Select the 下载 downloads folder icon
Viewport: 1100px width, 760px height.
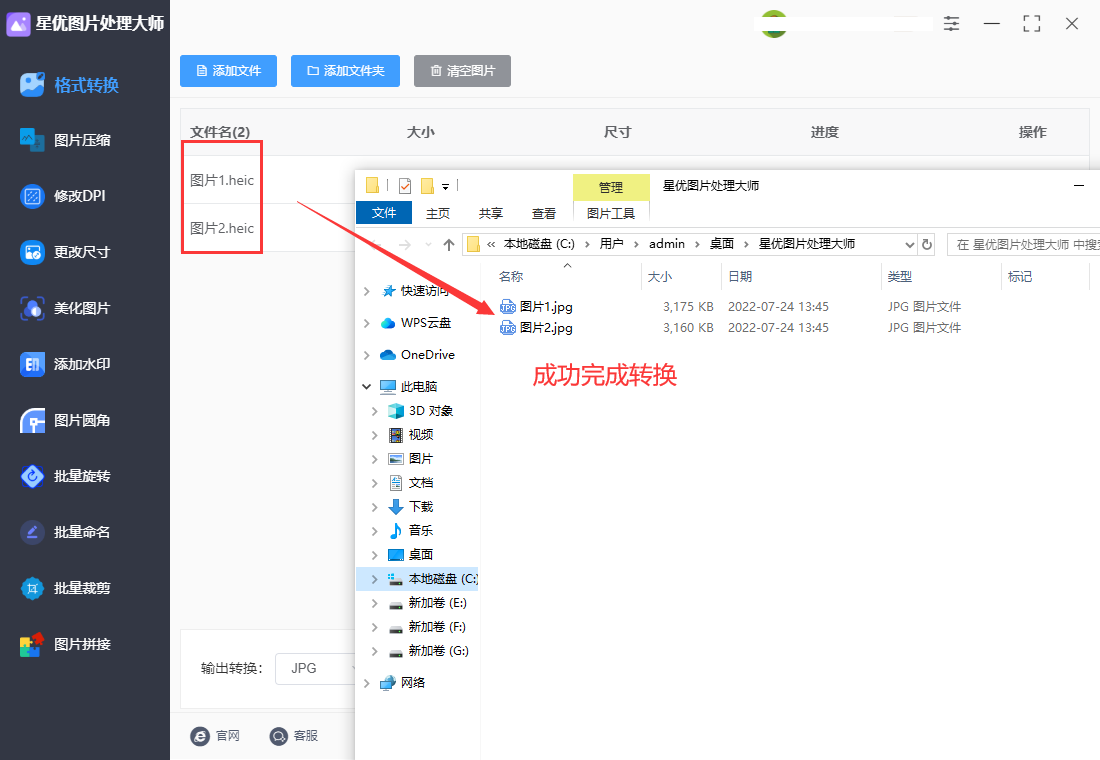click(396, 507)
